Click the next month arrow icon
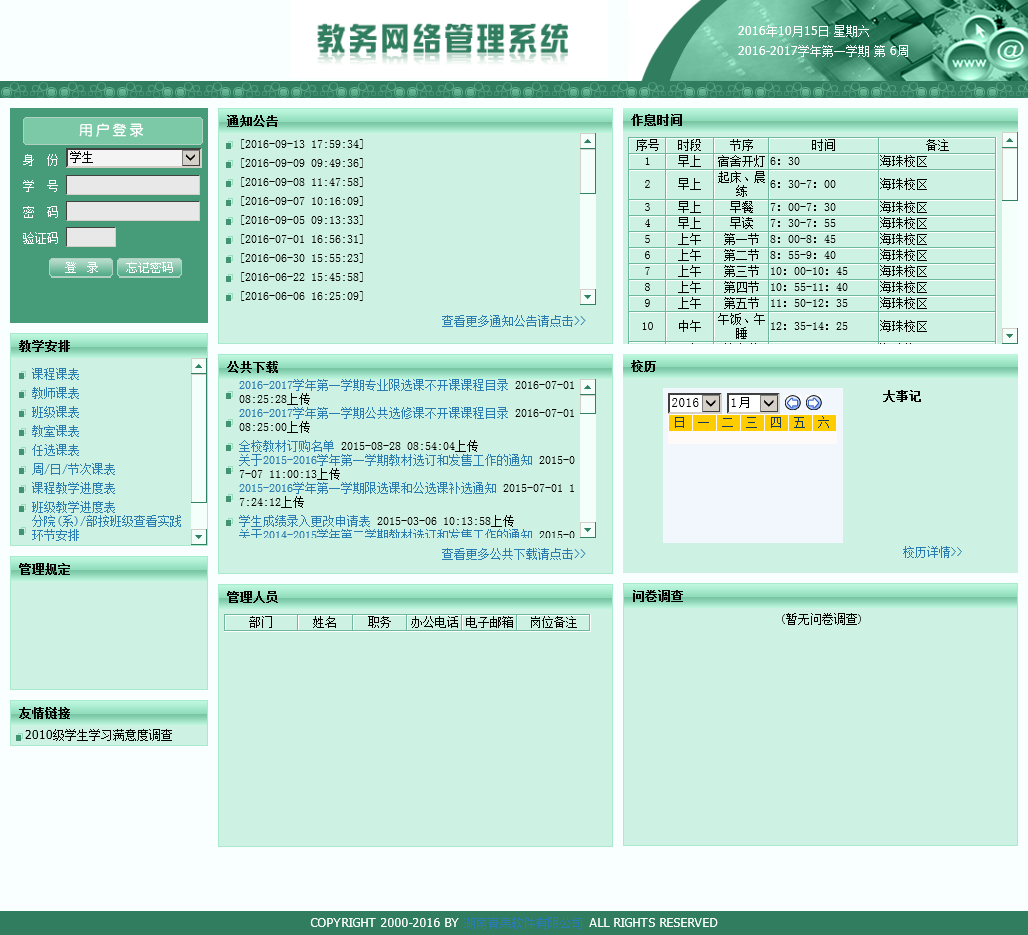Screen dimensions: 1028x935 click(x=814, y=403)
